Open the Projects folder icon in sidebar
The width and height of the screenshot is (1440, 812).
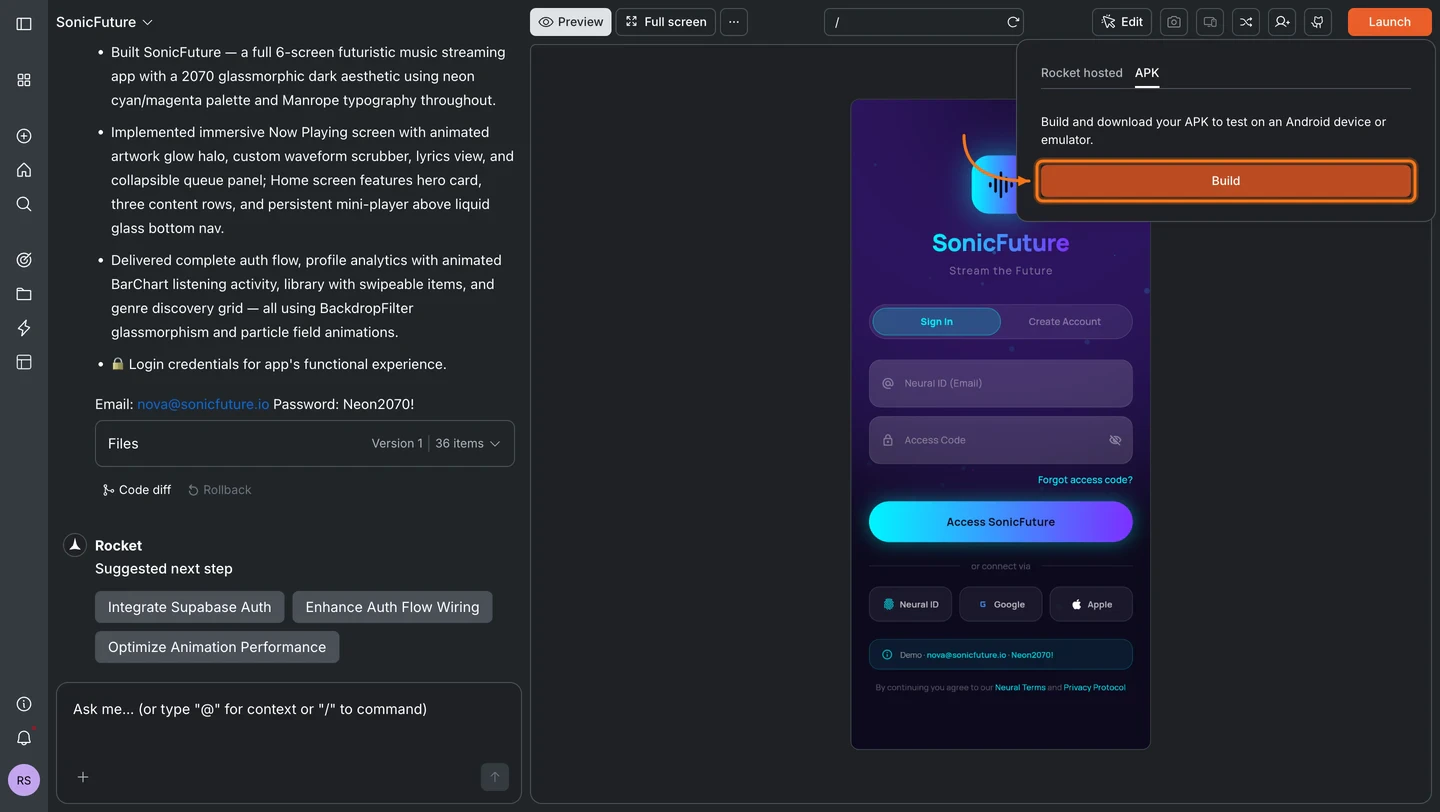[23, 293]
